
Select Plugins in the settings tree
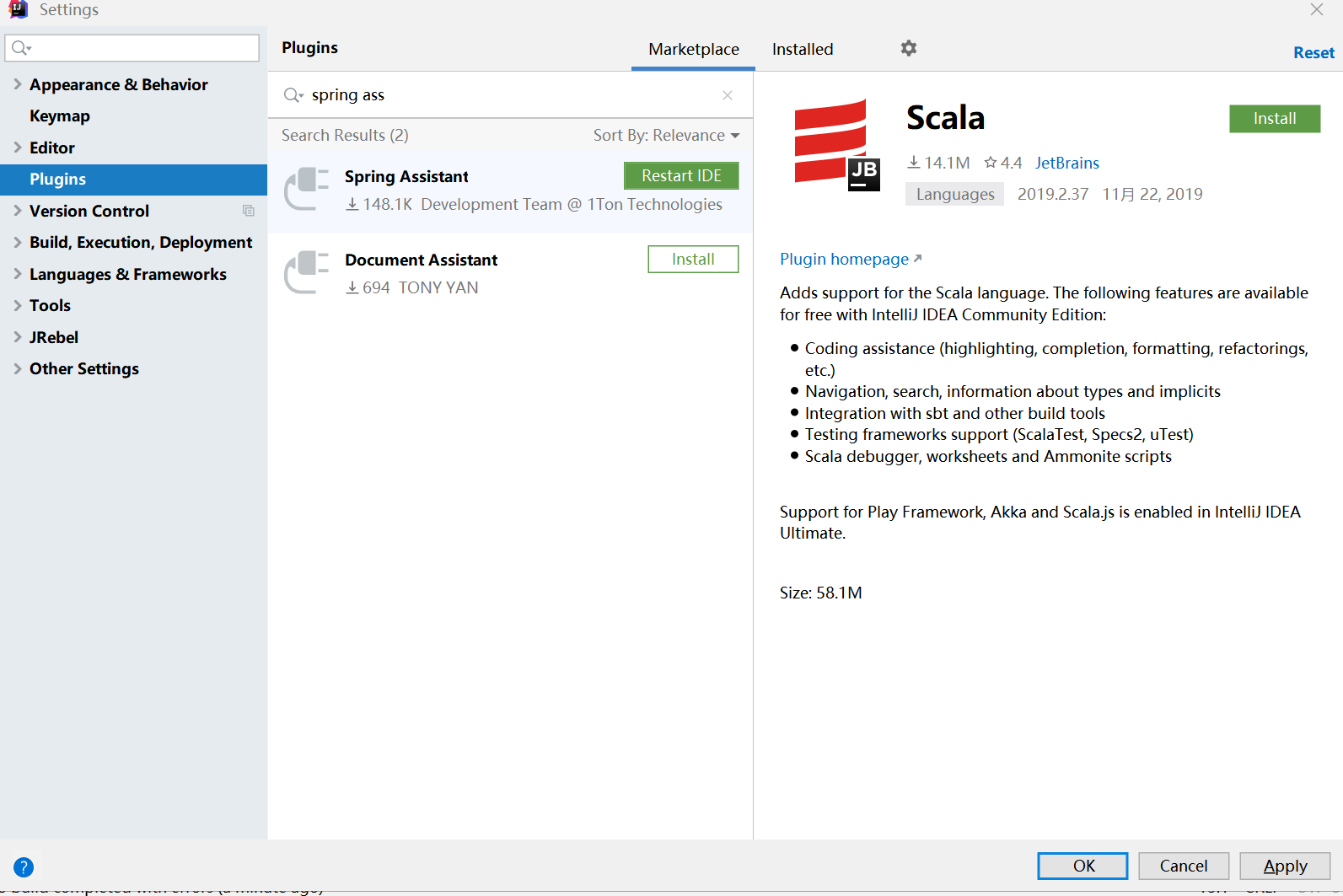tap(133, 180)
